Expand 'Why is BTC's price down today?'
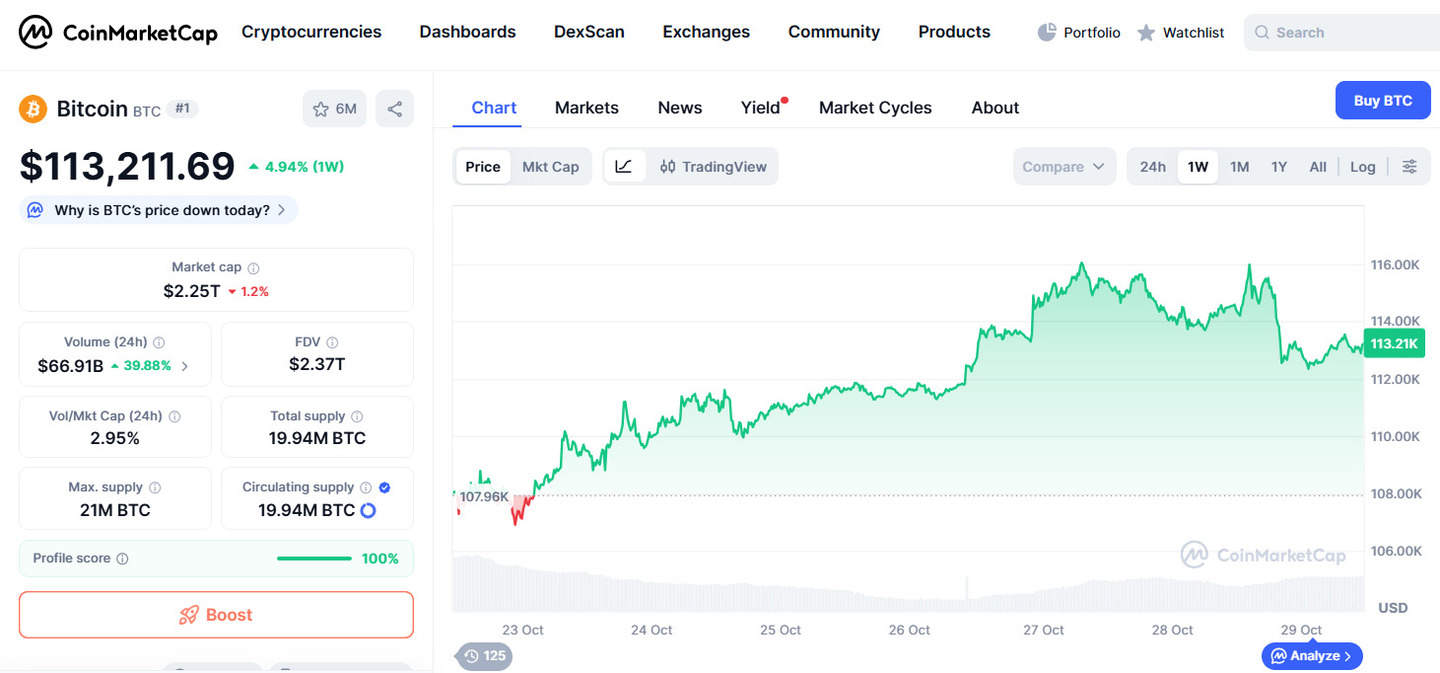Image resolution: width=1440 pixels, height=673 pixels. (160, 210)
